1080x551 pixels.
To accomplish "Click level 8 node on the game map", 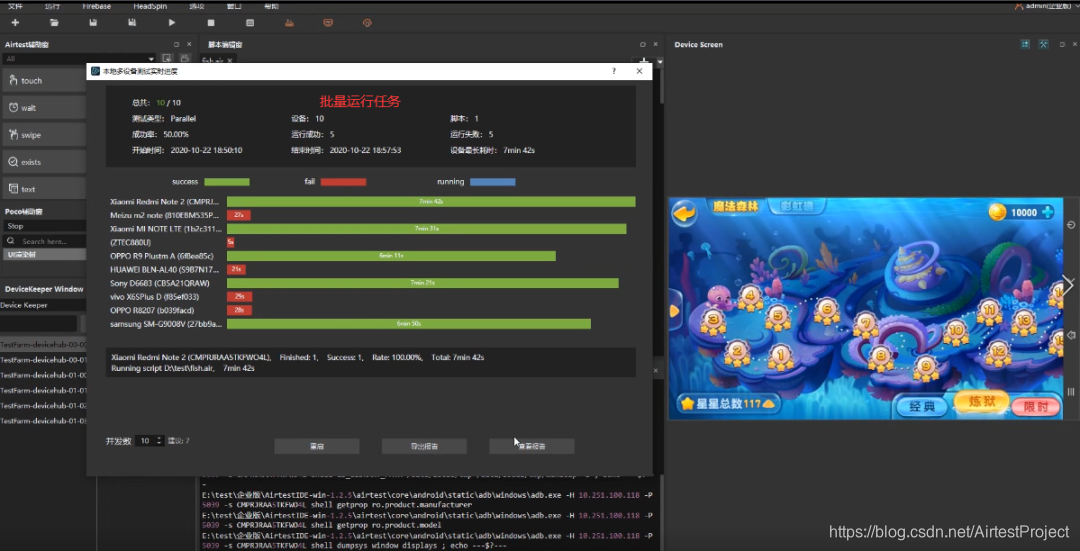I will coord(881,357).
